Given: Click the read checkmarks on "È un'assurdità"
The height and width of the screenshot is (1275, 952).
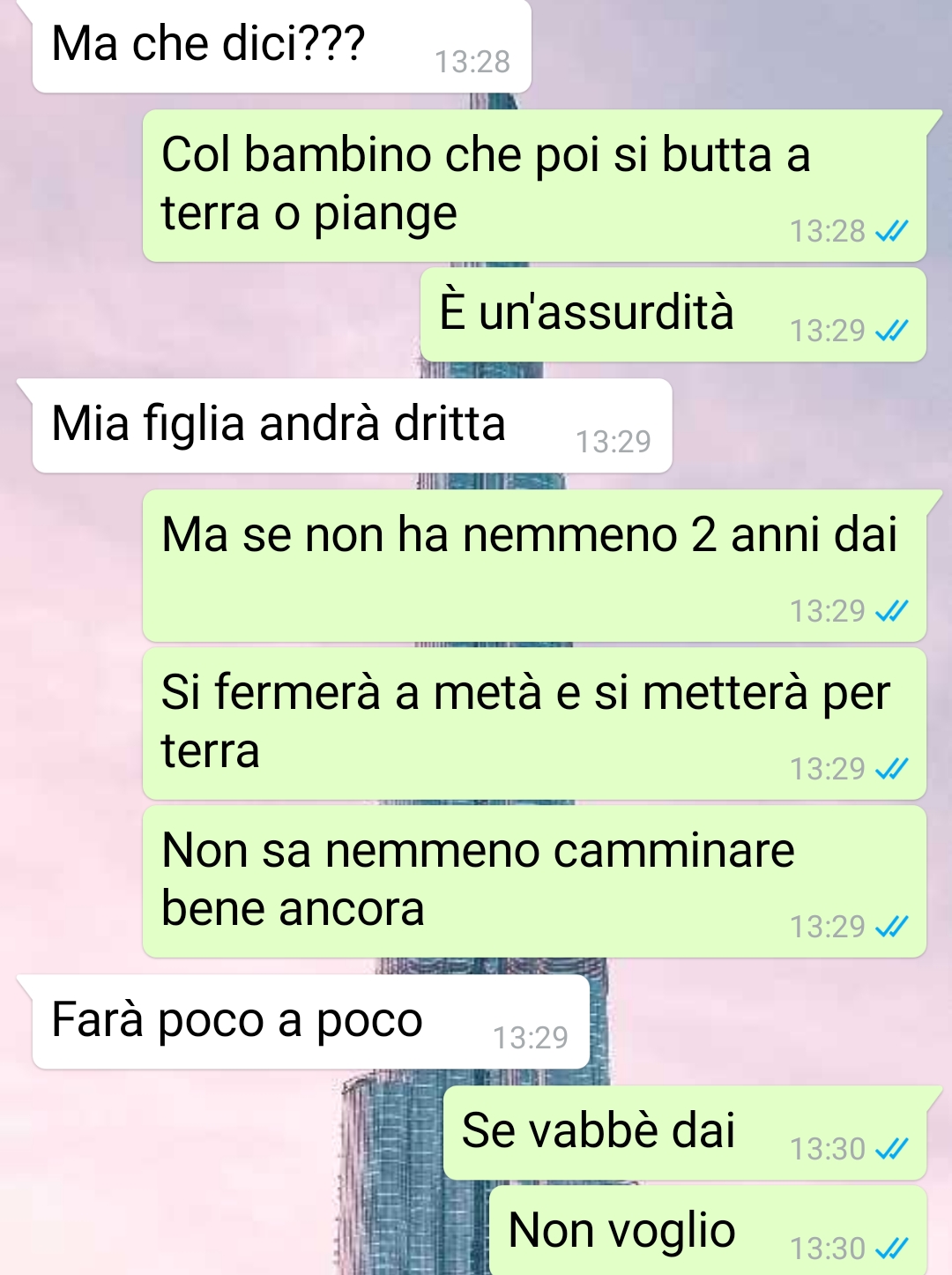Looking at the screenshot, I should (x=891, y=331).
